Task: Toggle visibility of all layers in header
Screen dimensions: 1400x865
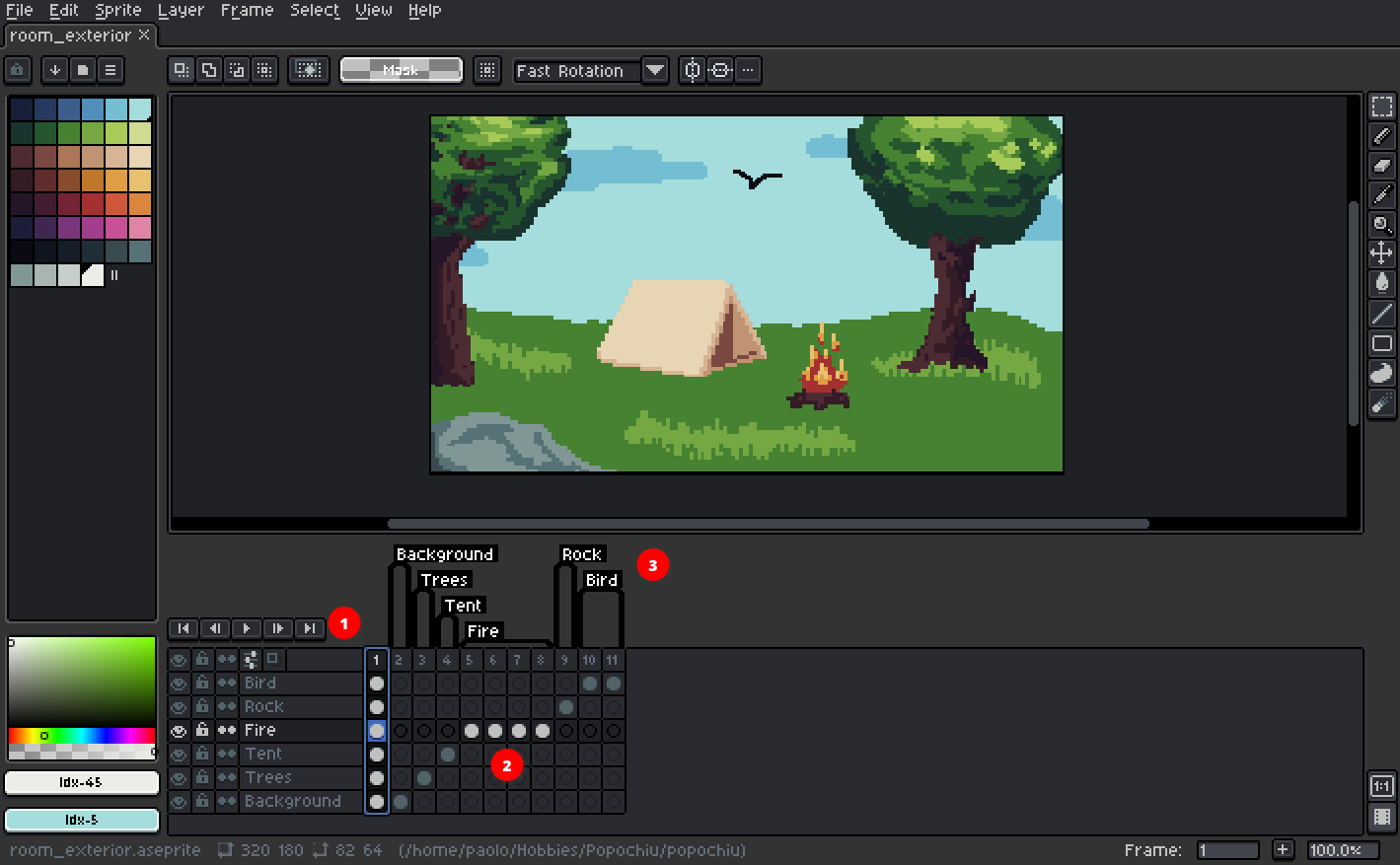Action: (179, 659)
